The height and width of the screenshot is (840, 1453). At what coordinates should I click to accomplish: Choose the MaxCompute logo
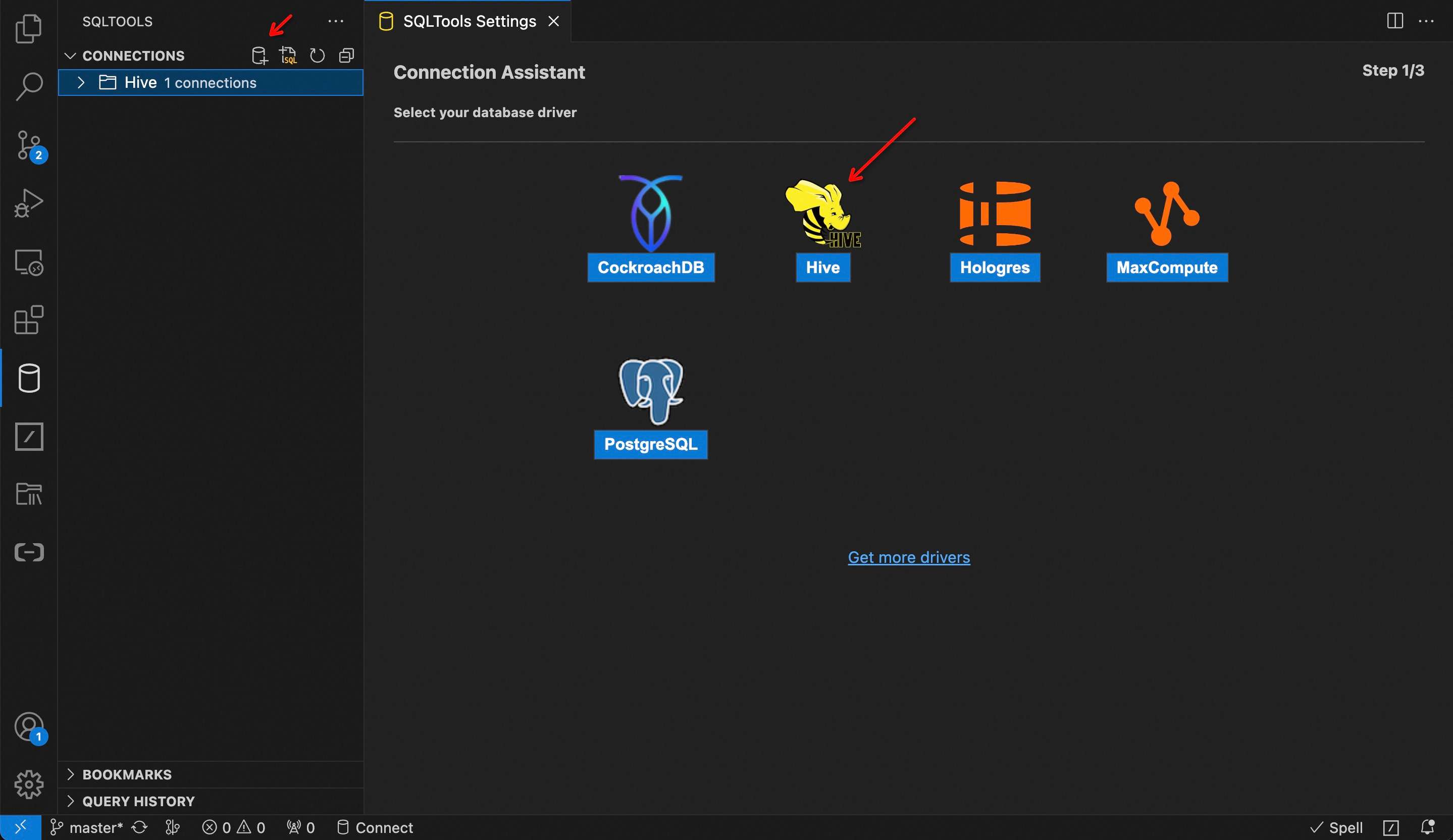click(1167, 214)
